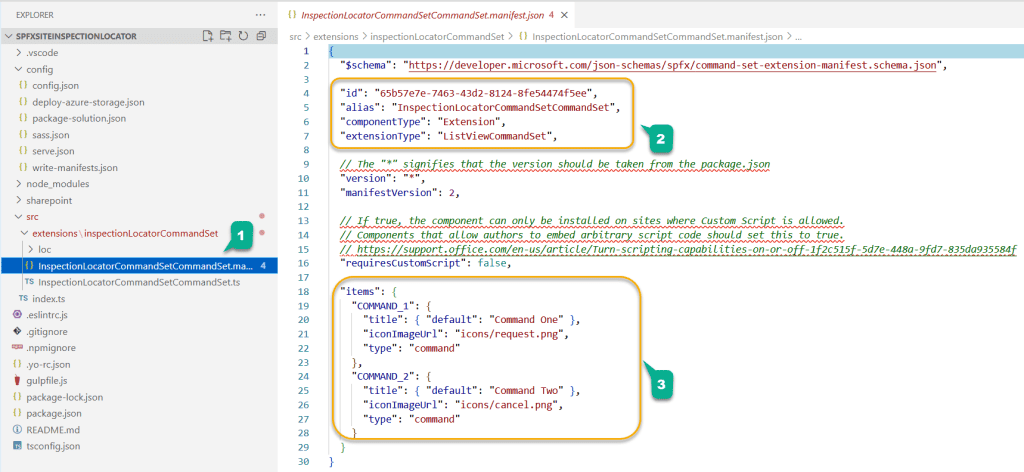Click the 'inspectionLocatorCommandSet' breadcrumb segment
1024x472 pixels.
(437, 37)
